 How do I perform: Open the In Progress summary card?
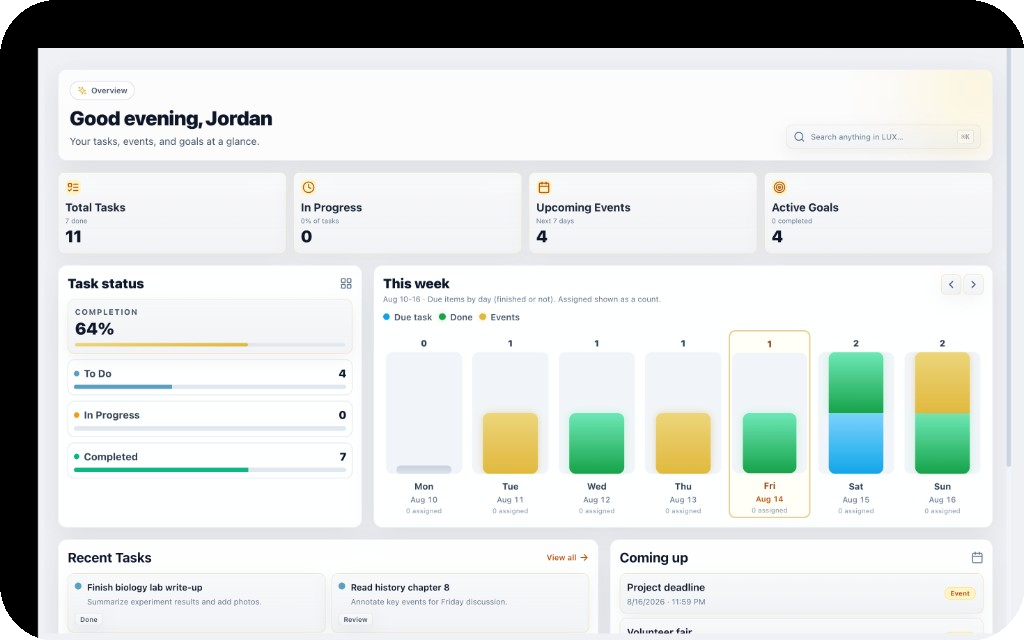pos(408,213)
